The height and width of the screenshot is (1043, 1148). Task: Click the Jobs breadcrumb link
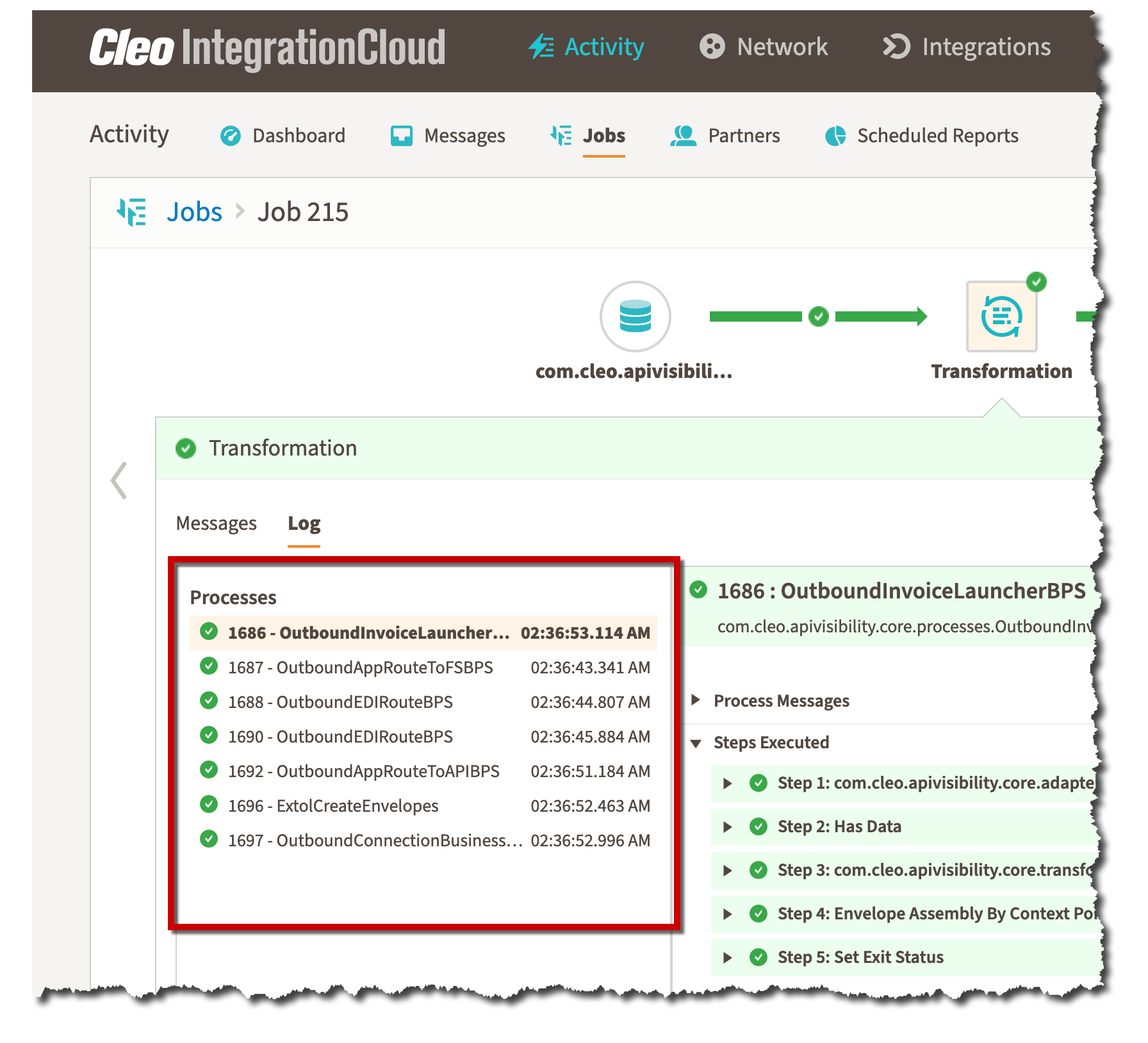click(x=194, y=212)
